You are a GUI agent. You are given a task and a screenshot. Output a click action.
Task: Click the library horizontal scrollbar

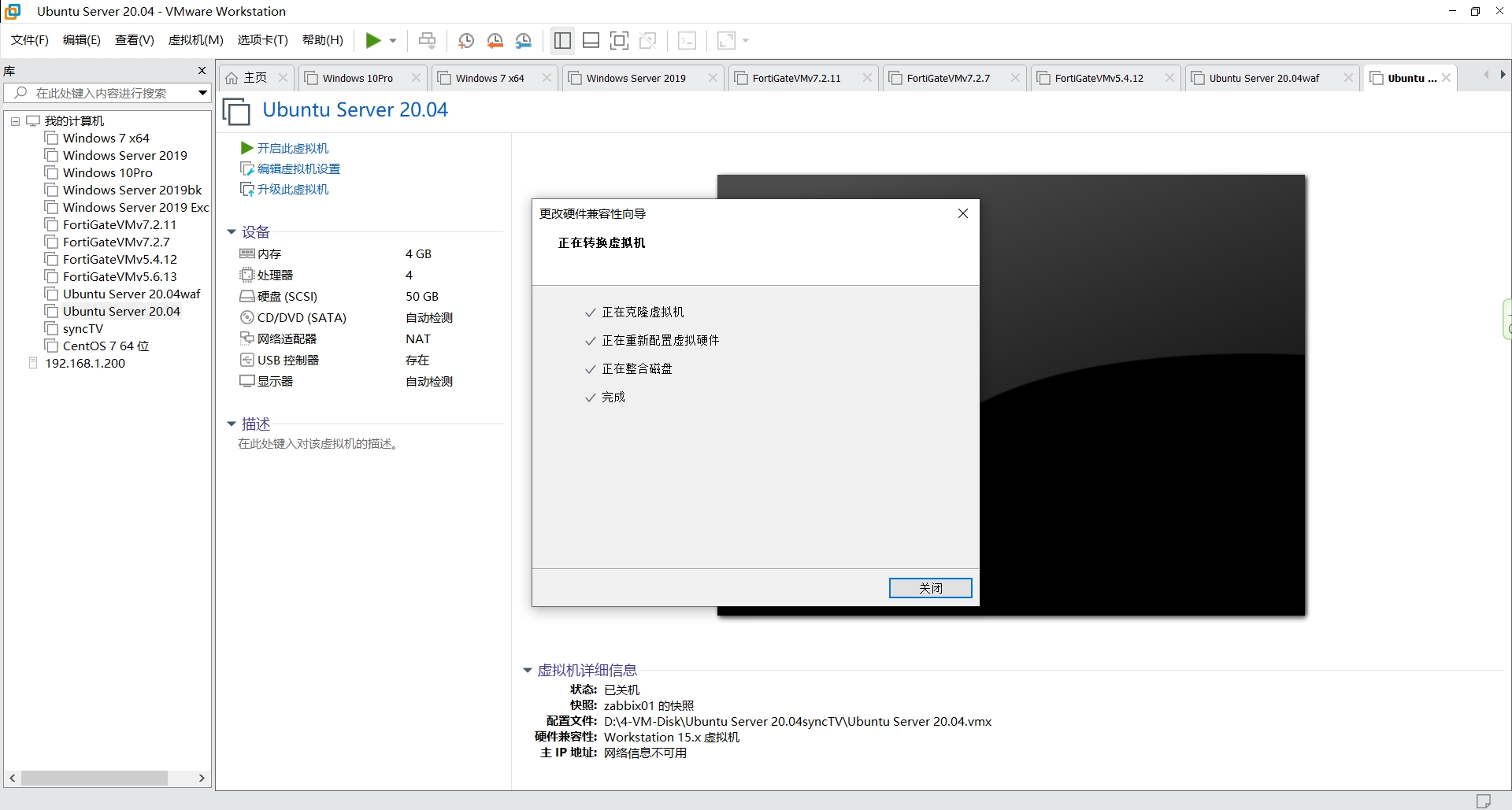point(94,778)
